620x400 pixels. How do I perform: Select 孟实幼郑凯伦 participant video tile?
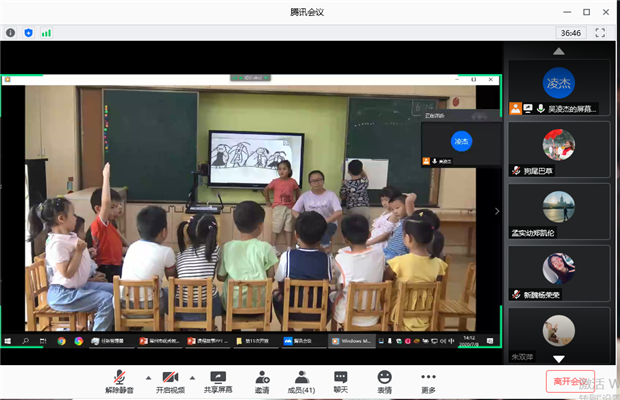(x=558, y=211)
